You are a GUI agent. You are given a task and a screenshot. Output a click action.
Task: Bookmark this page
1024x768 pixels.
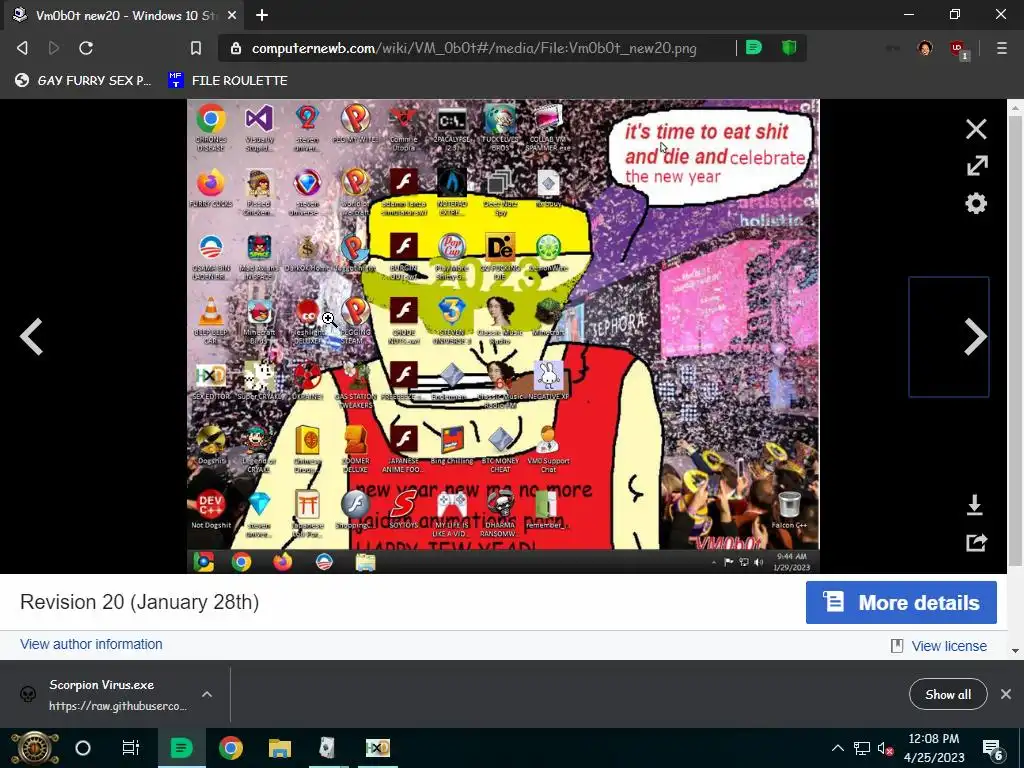pos(196,48)
